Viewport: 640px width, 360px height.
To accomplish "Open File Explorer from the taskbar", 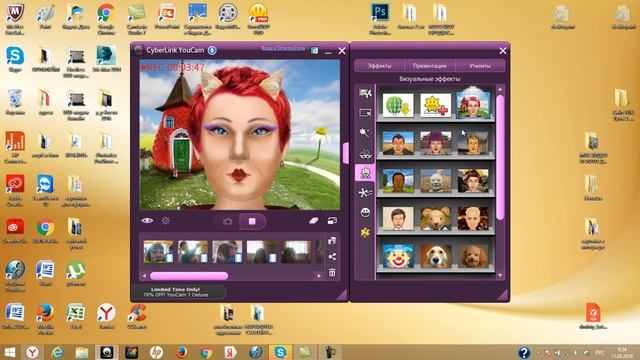I will coord(82,352).
